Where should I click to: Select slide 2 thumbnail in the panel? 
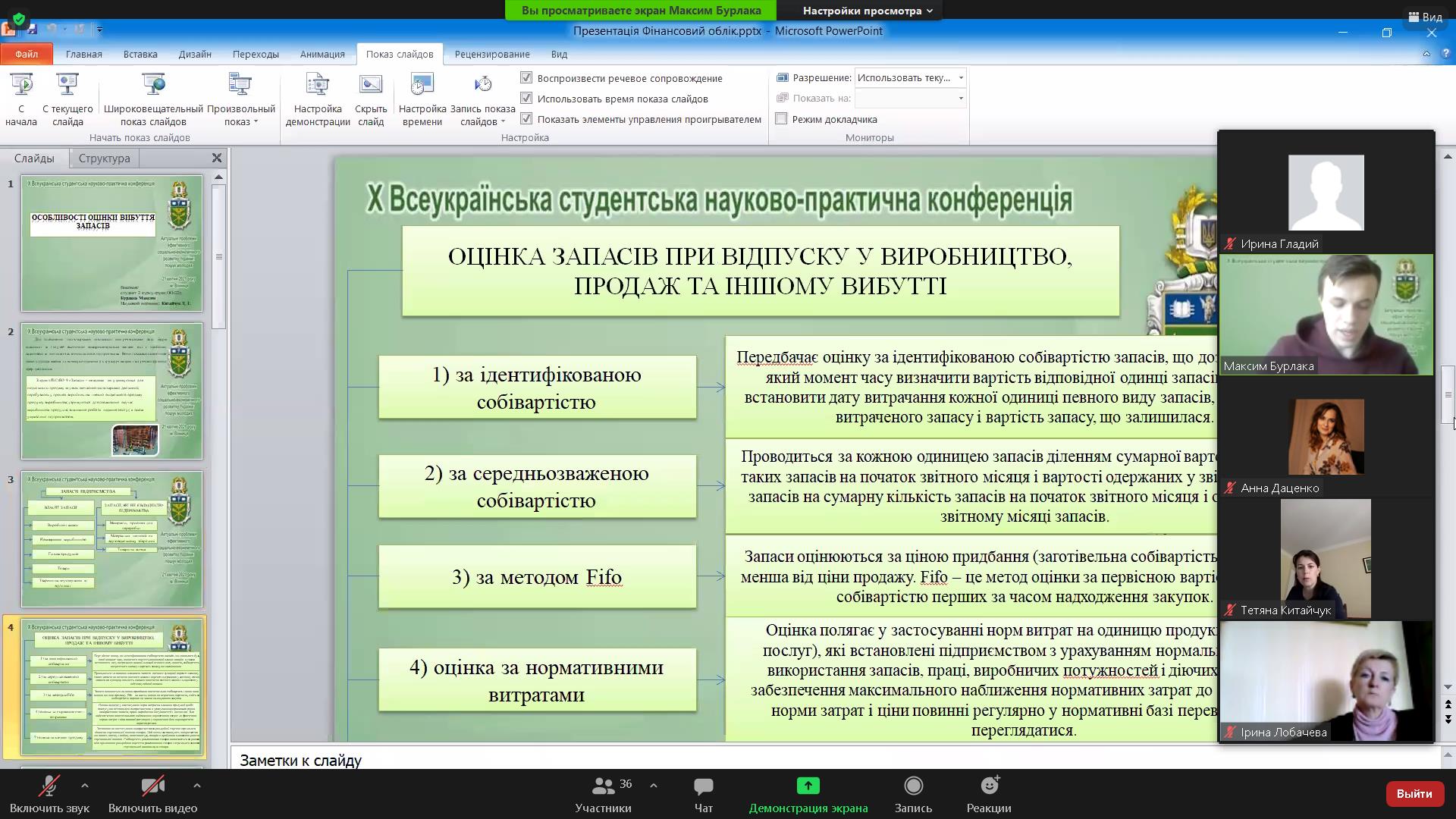pos(111,391)
